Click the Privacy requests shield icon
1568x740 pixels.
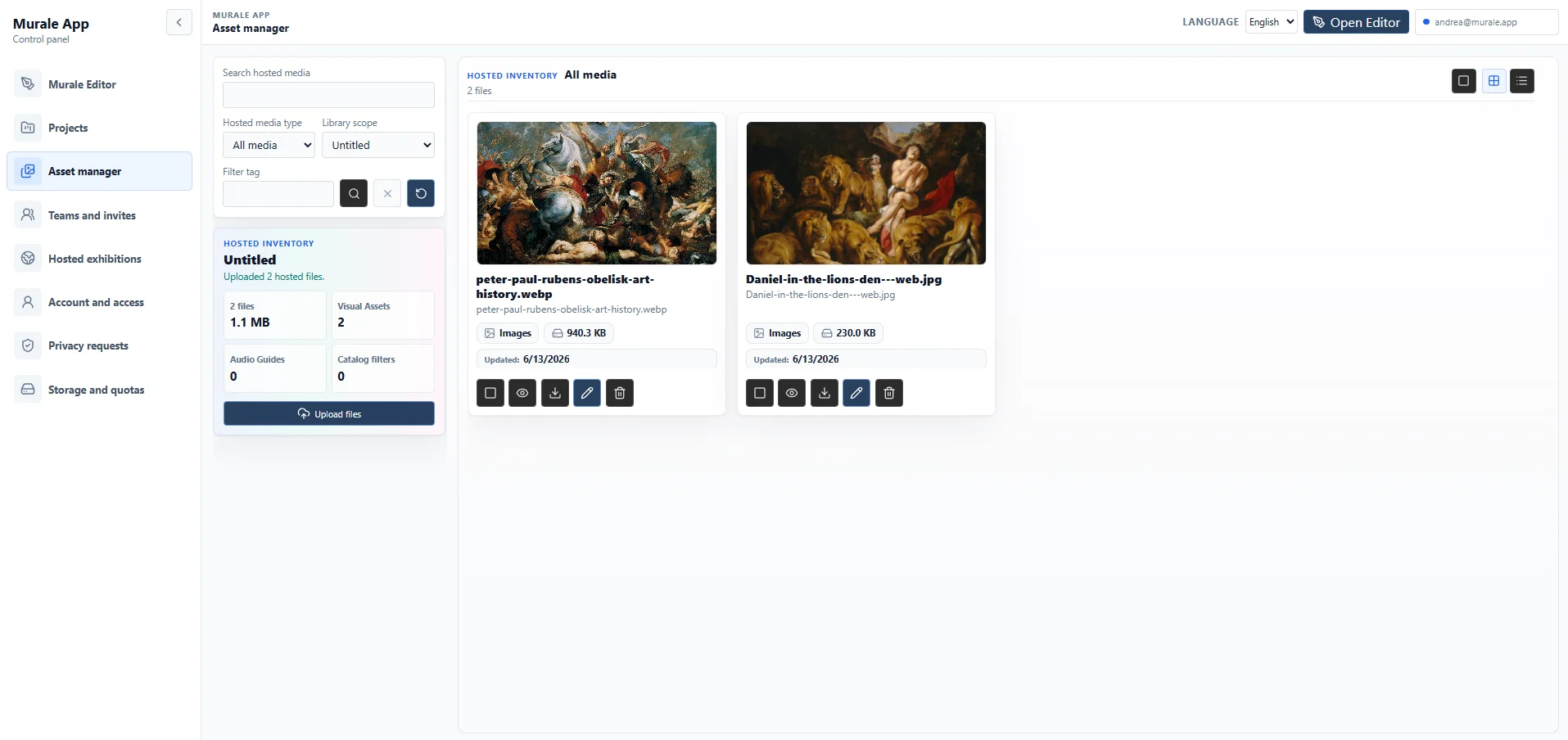(x=28, y=345)
